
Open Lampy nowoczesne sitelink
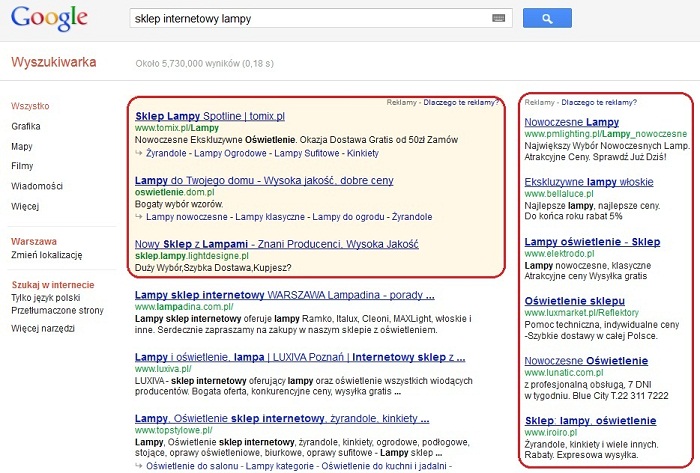click(187, 217)
